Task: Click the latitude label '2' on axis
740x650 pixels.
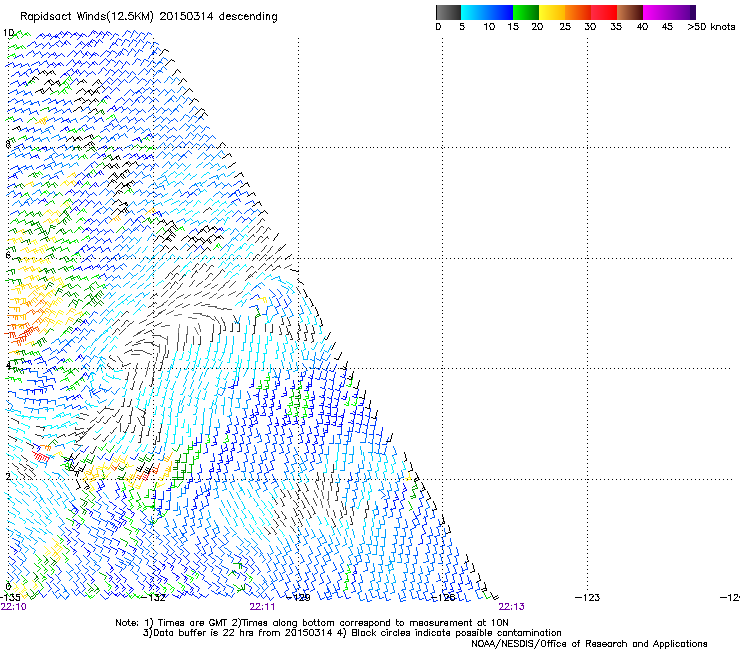Action: (8, 477)
